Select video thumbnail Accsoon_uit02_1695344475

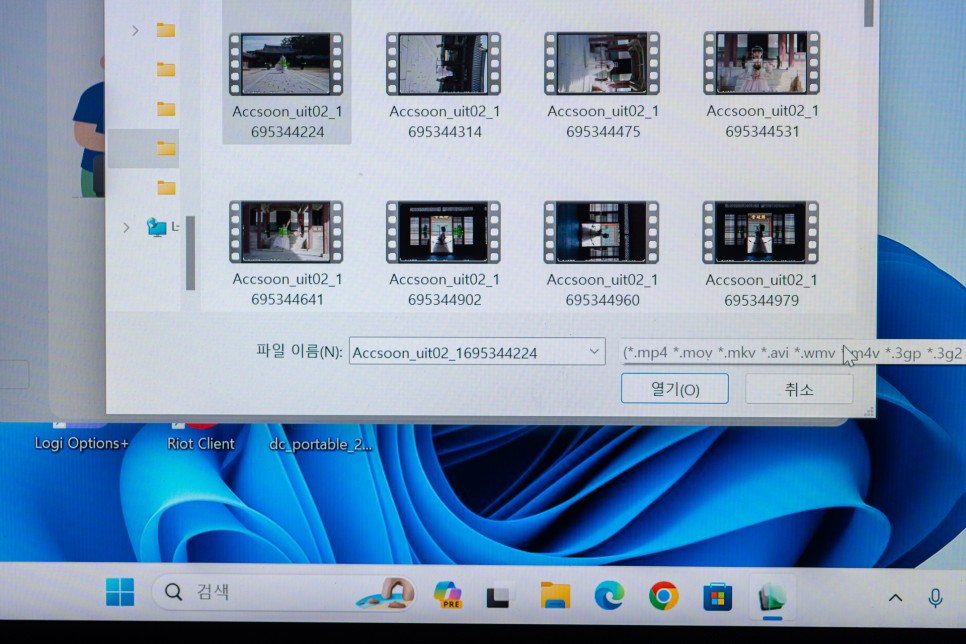(x=602, y=64)
